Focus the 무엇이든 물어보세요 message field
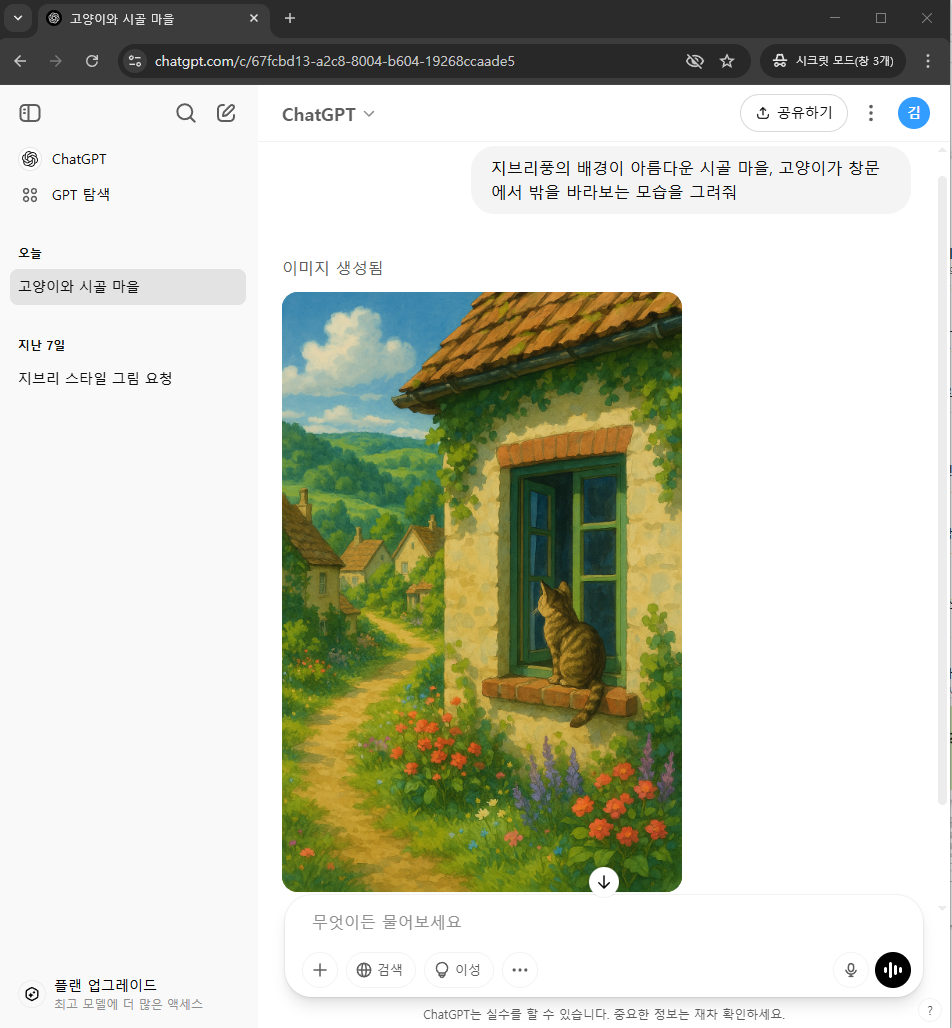The height and width of the screenshot is (1028, 952). click(603, 922)
